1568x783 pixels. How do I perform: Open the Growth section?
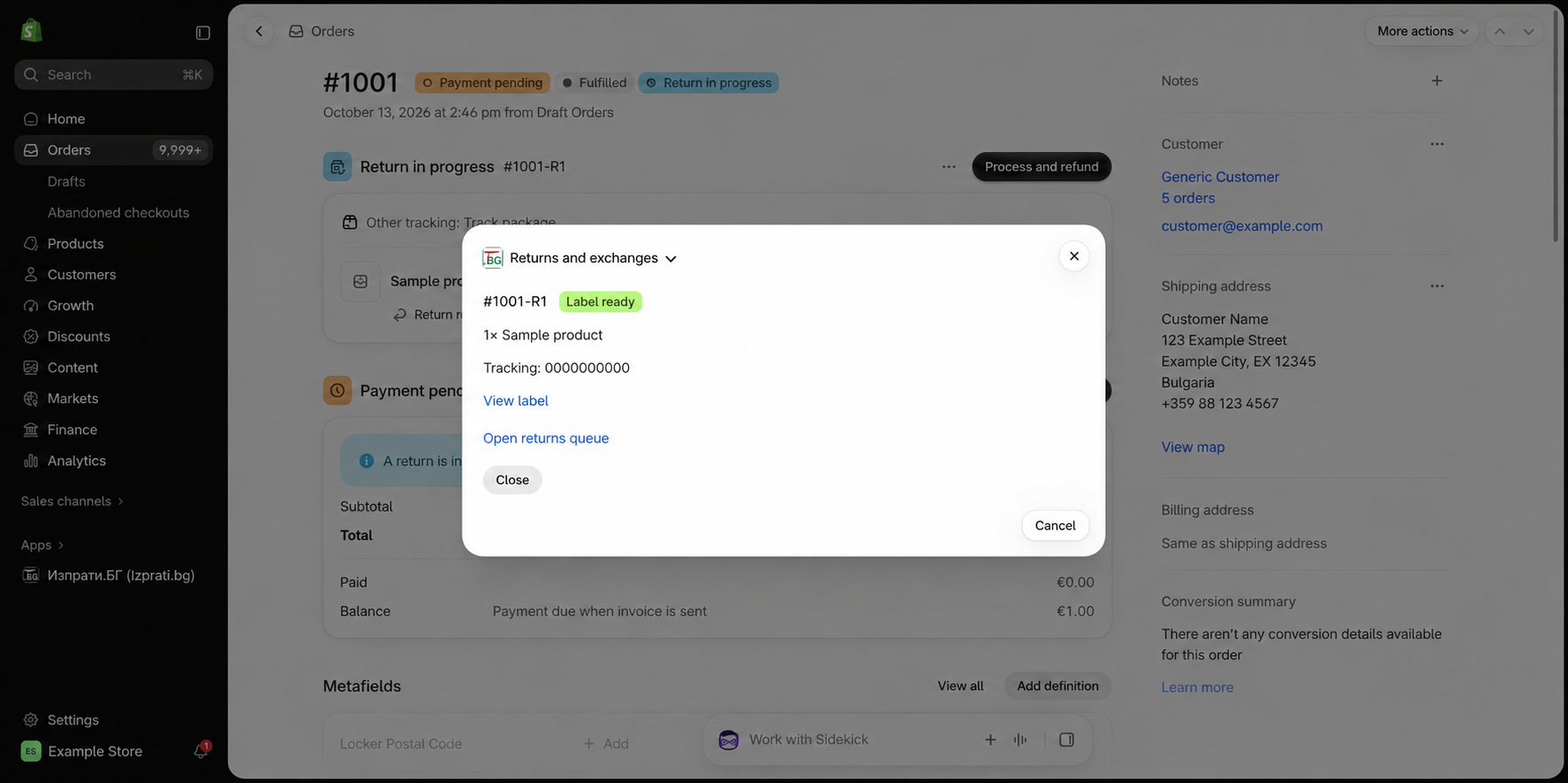point(113,306)
